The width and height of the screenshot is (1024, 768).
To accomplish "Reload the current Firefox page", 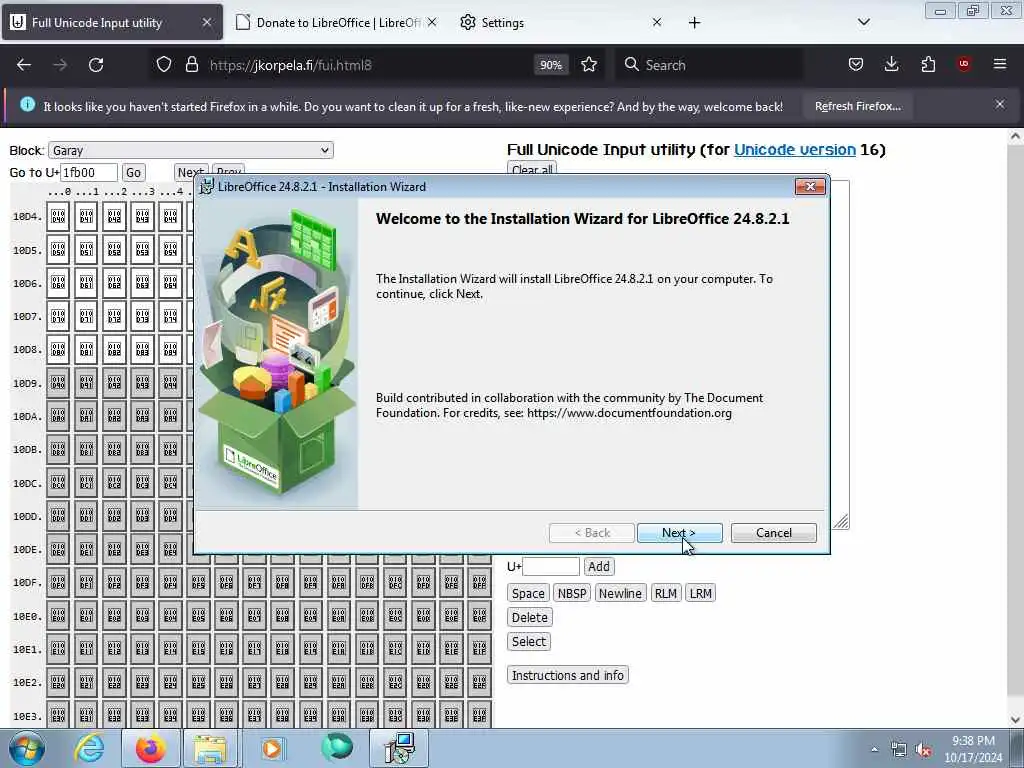I will [x=96, y=65].
